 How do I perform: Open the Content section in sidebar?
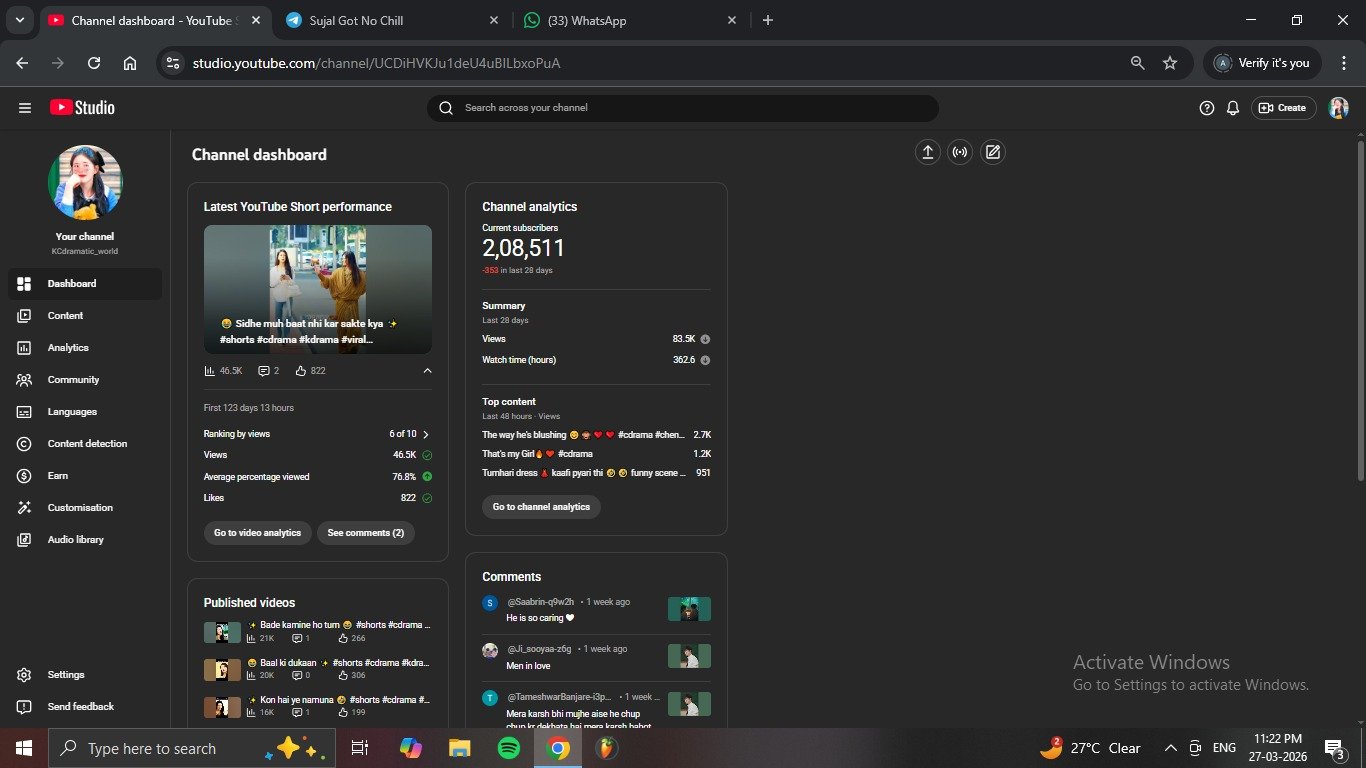(65, 316)
